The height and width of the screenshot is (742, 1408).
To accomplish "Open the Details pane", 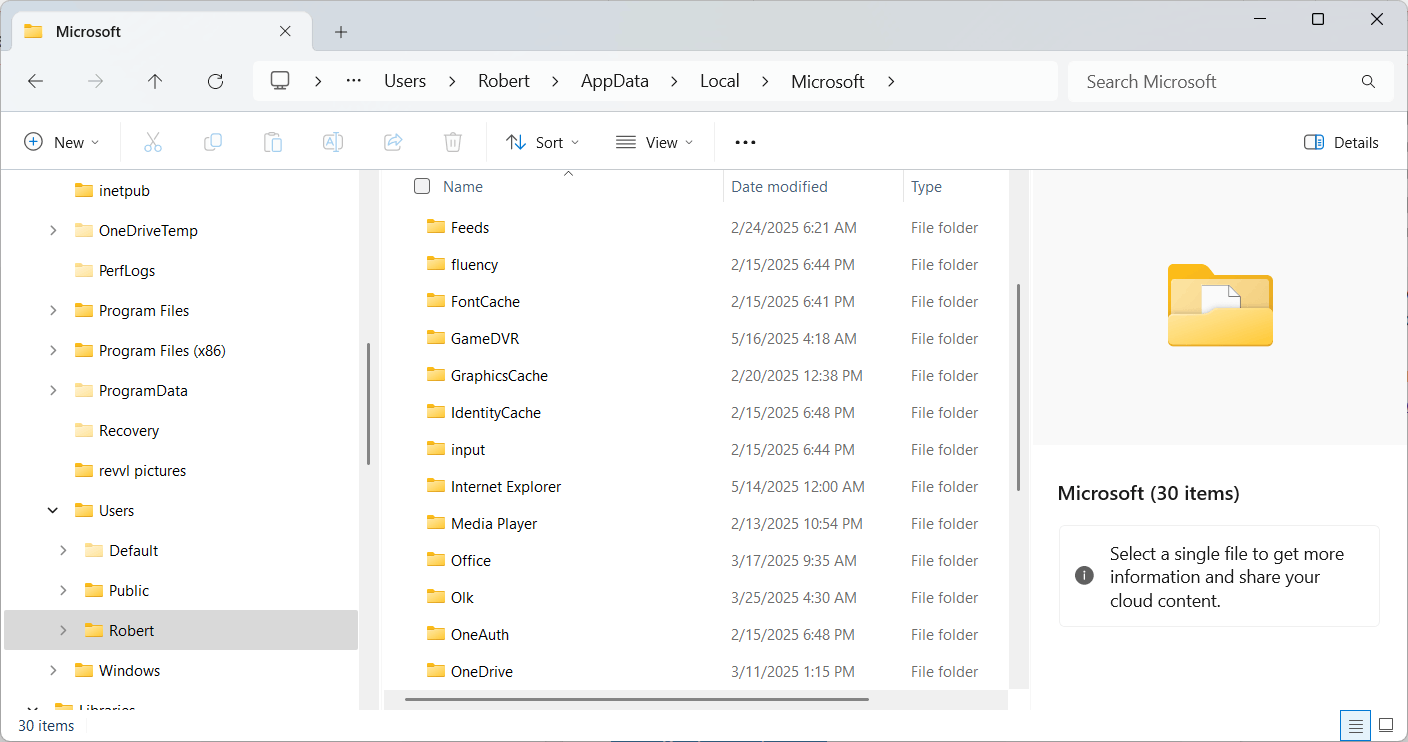I will click(x=1340, y=142).
